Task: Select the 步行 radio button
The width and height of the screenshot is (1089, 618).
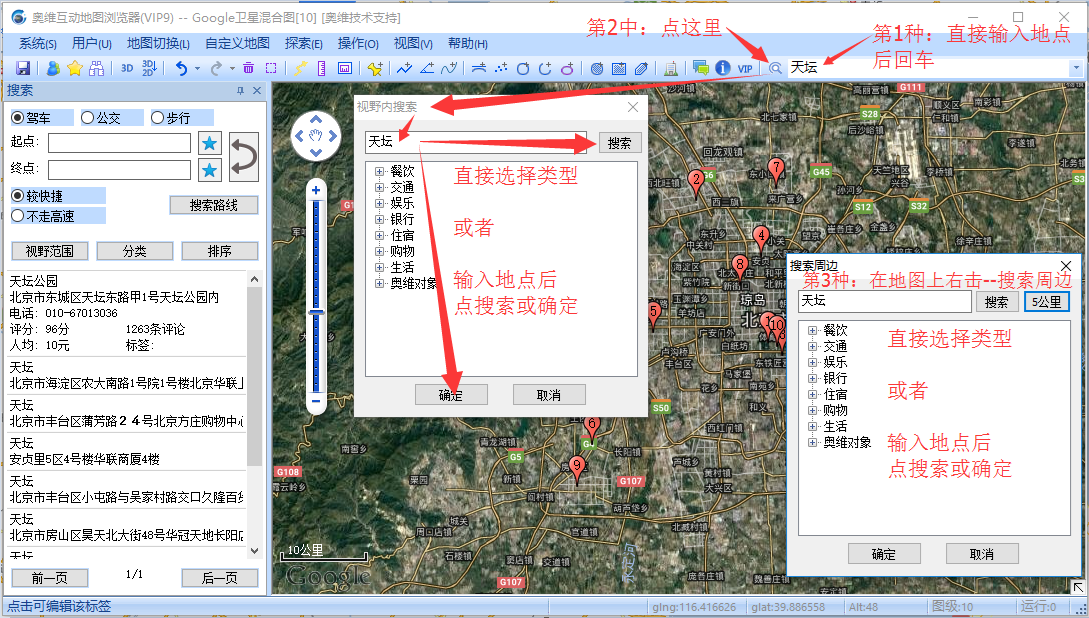Action: 158,118
